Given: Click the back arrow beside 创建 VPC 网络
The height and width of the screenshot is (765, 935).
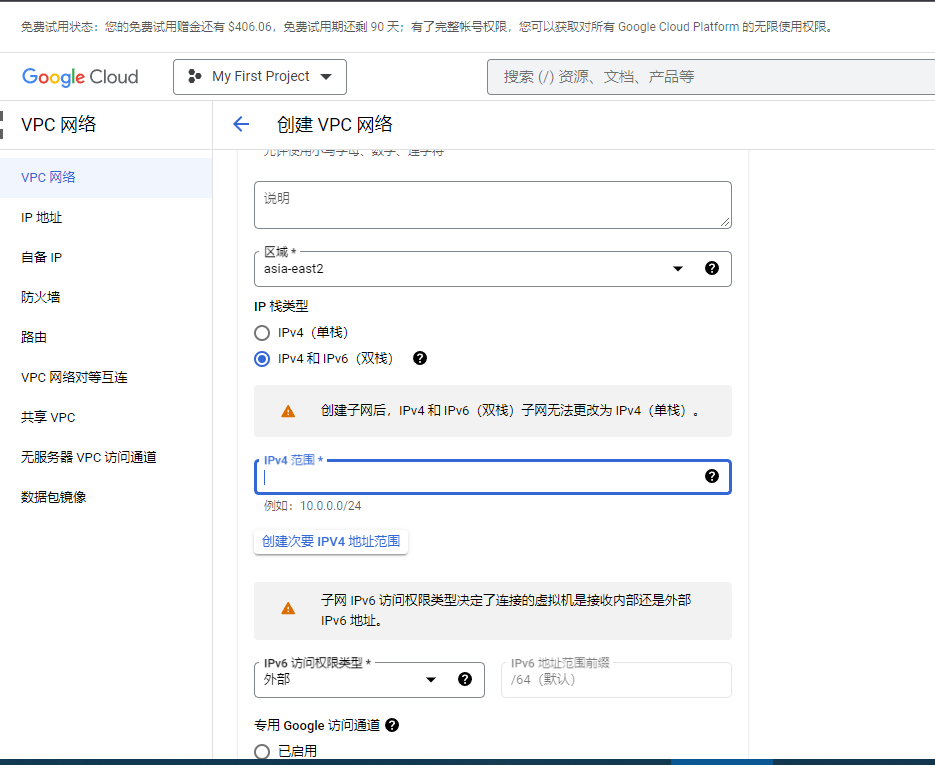Looking at the screenshot, I should tap(240, 124).
